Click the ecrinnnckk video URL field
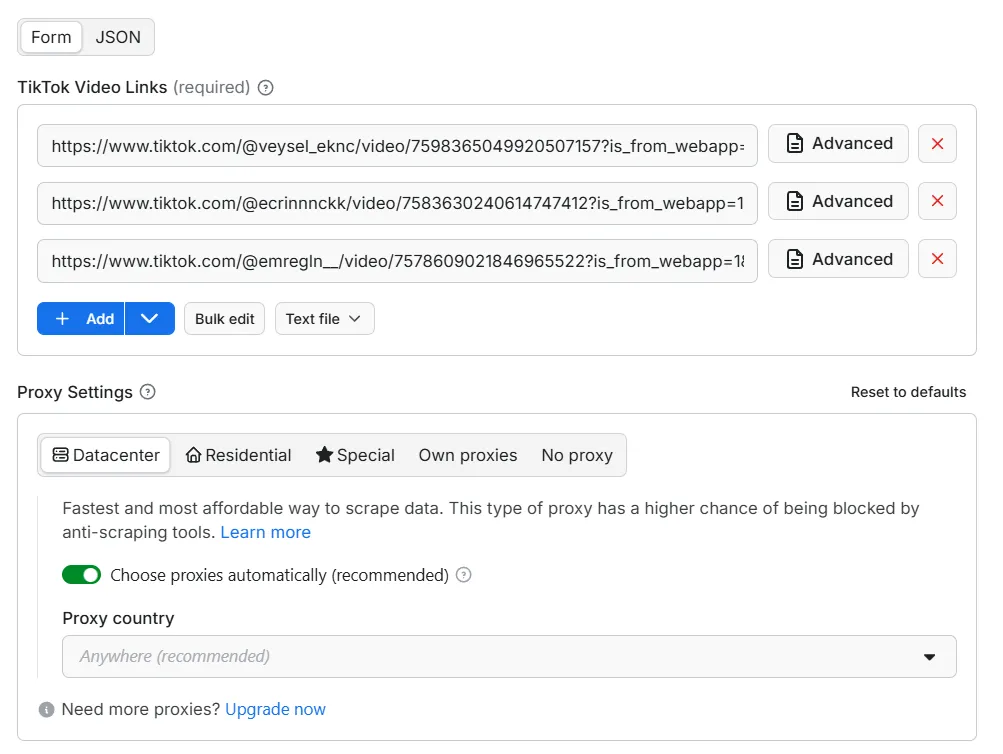Screen dimensions: 1003x754 397,202
